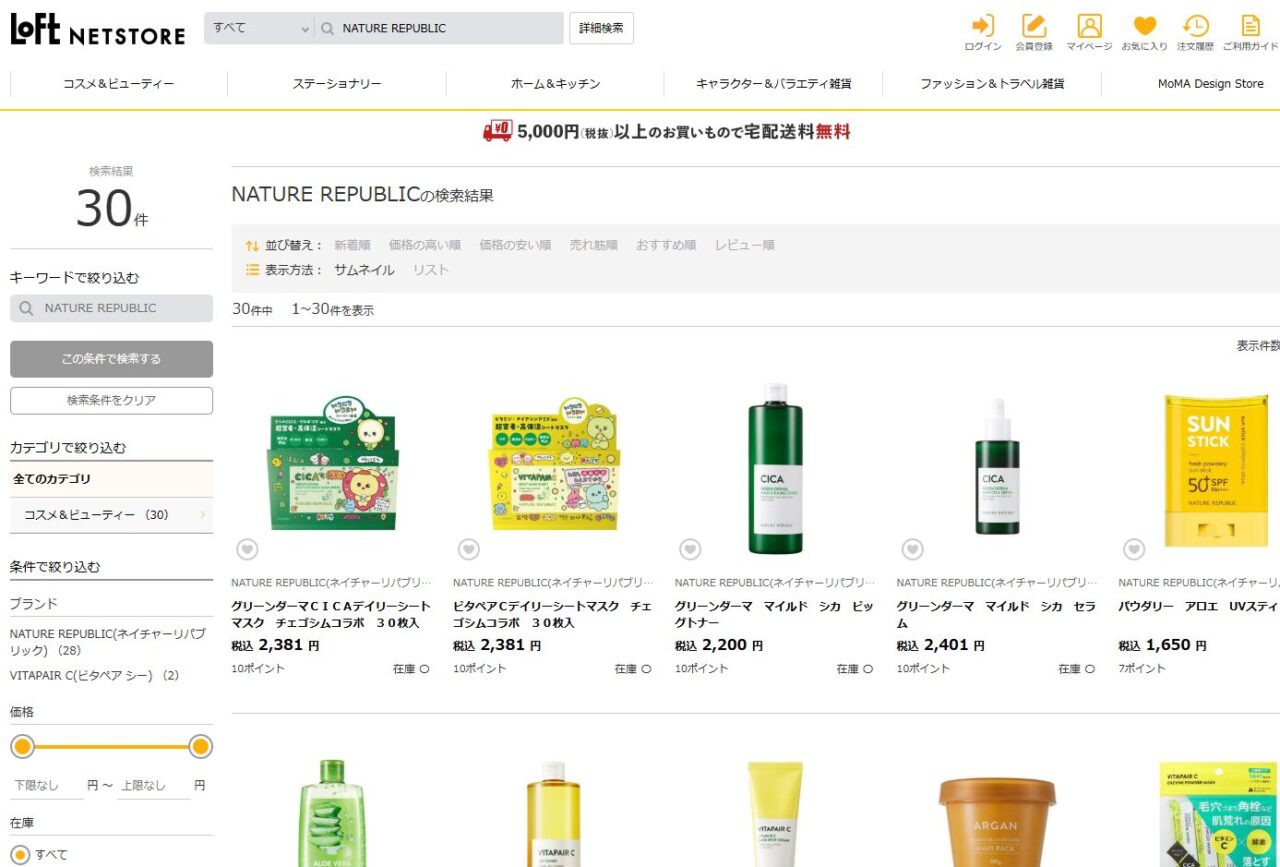Screen dimensions: 1280x867
Task: Favorite the シカ ビッグトナー product heart
Action: (x=690, y=549)
